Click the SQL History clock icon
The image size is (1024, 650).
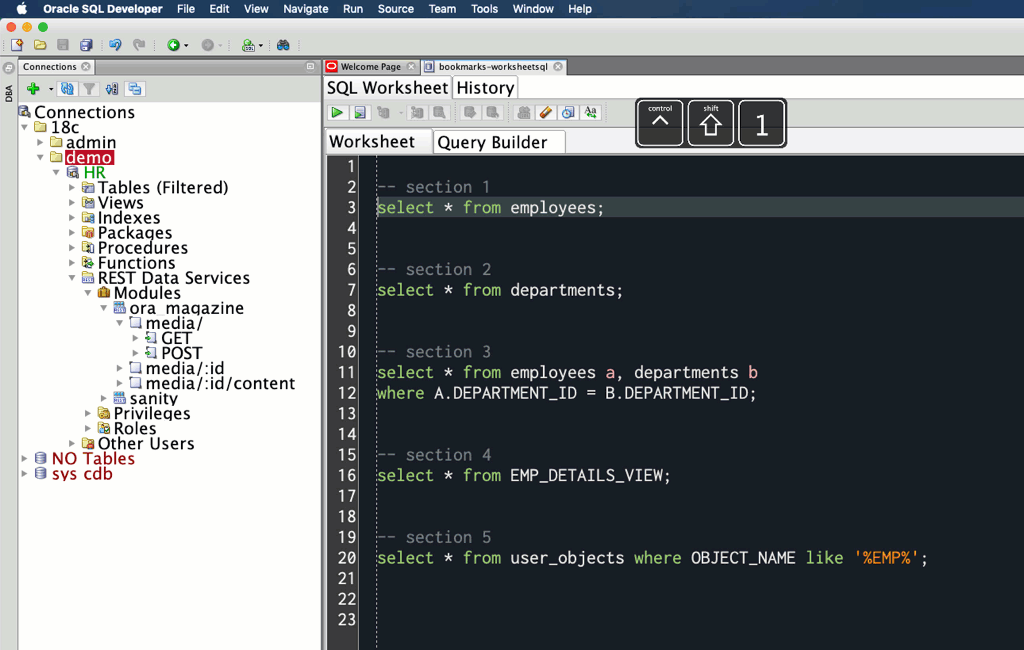pos(568,112)
